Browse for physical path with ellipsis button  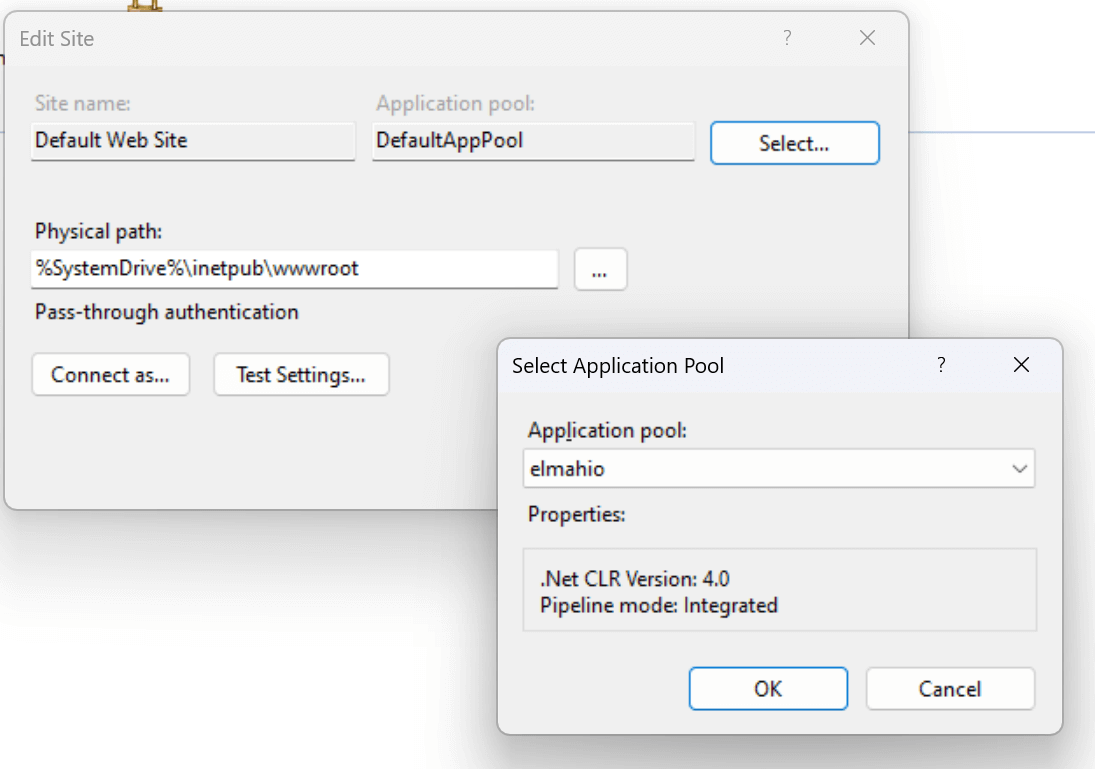point(600,269)
